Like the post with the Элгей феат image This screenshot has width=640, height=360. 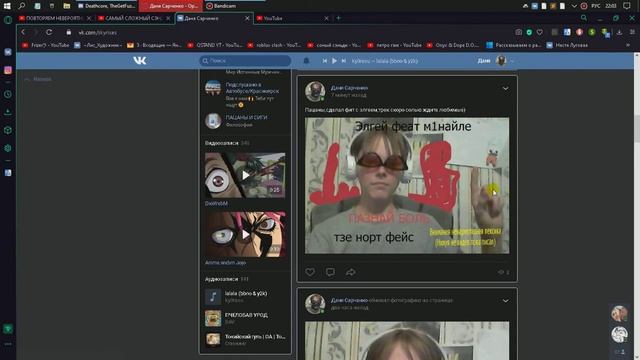pyautogui.click(x=310, y=272)
